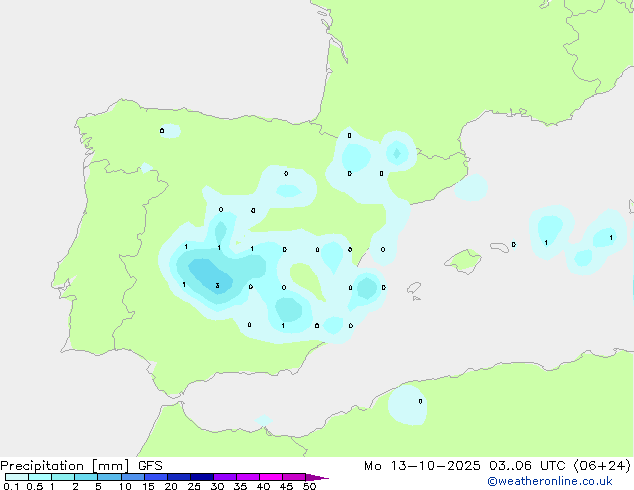Click the 'Precipitation [mm] GFS' title text

[81, 466]
